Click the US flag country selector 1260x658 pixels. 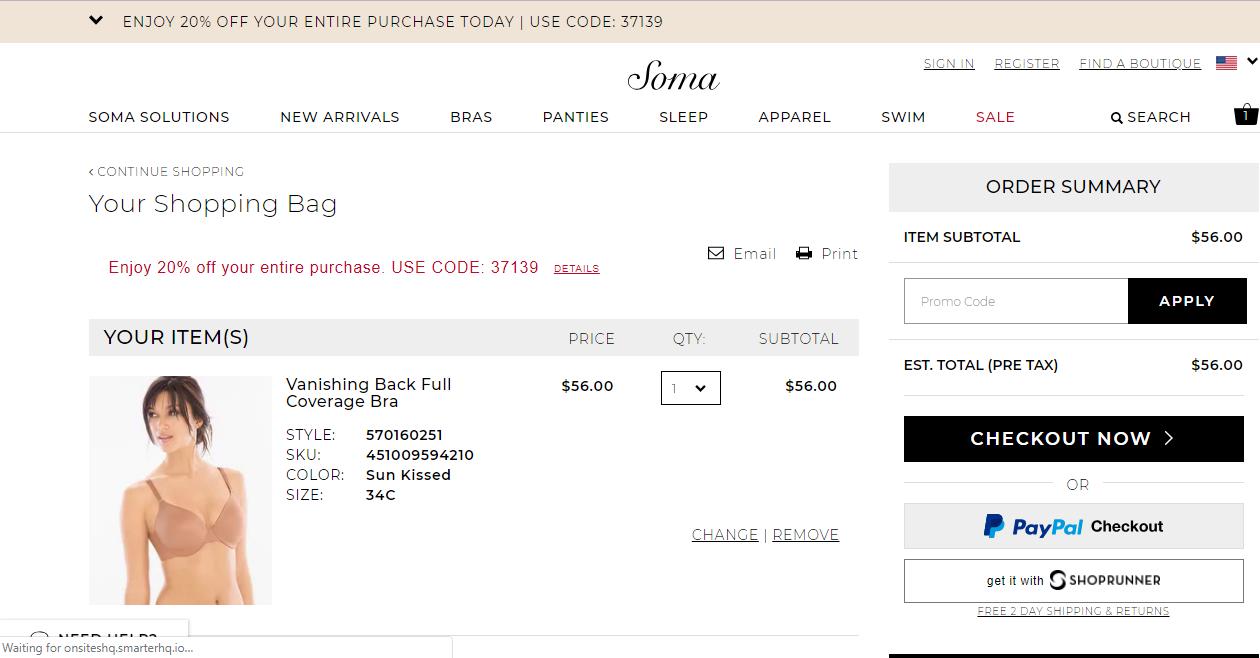[1226, 62]
